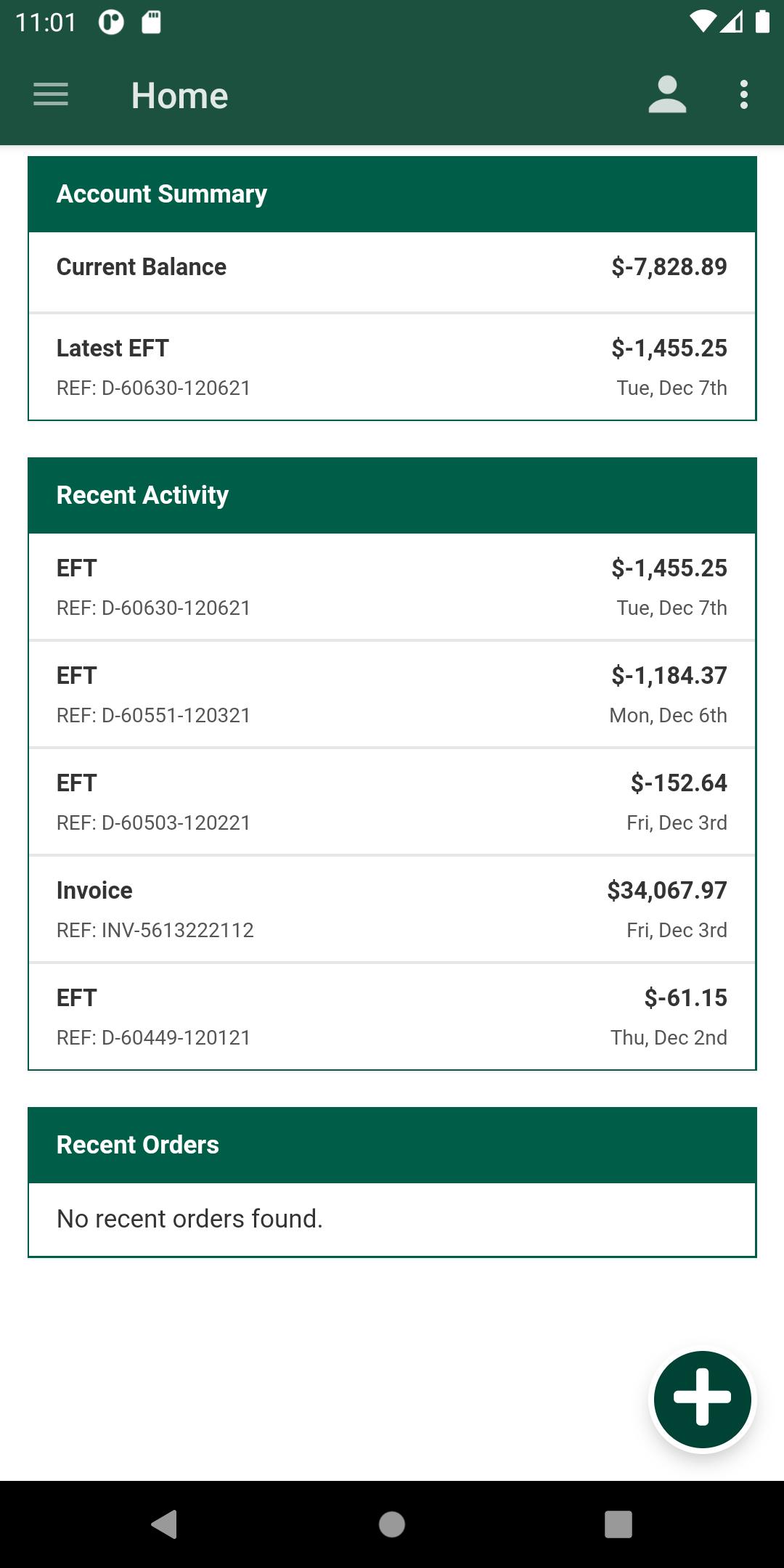784x1568 pixels.
Task: Tap the Android home circle button
Action: [392, 1524]
